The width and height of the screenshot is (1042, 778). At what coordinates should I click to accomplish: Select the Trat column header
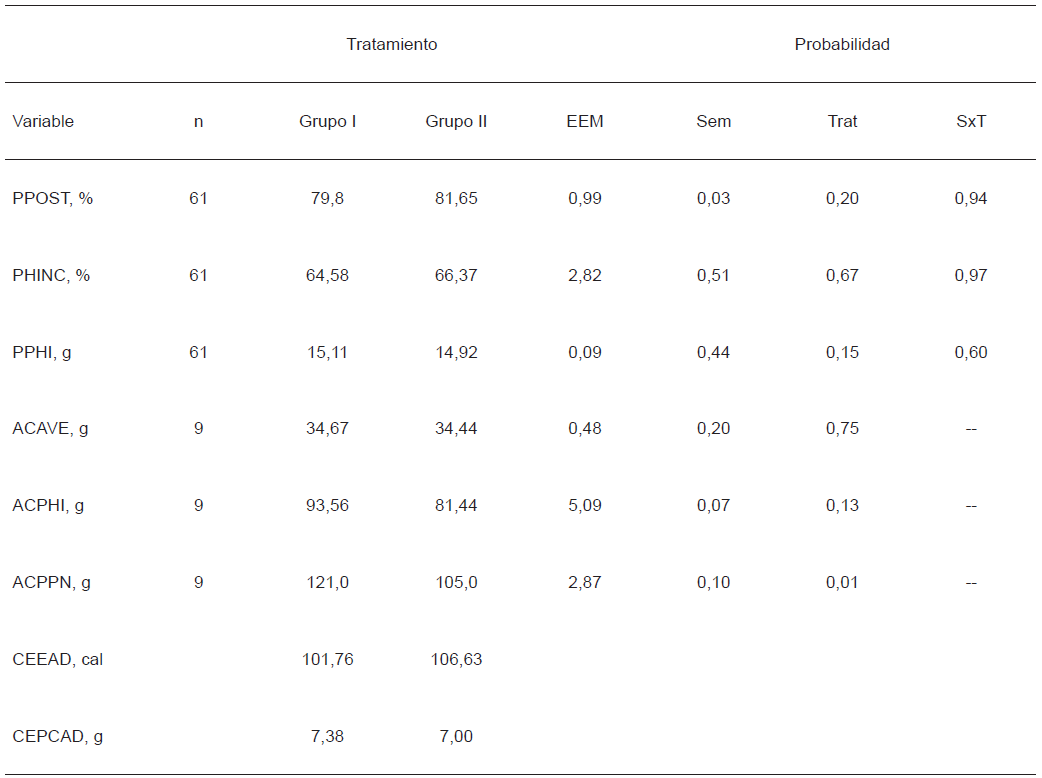pyautogui.click(x=842, y=121)
